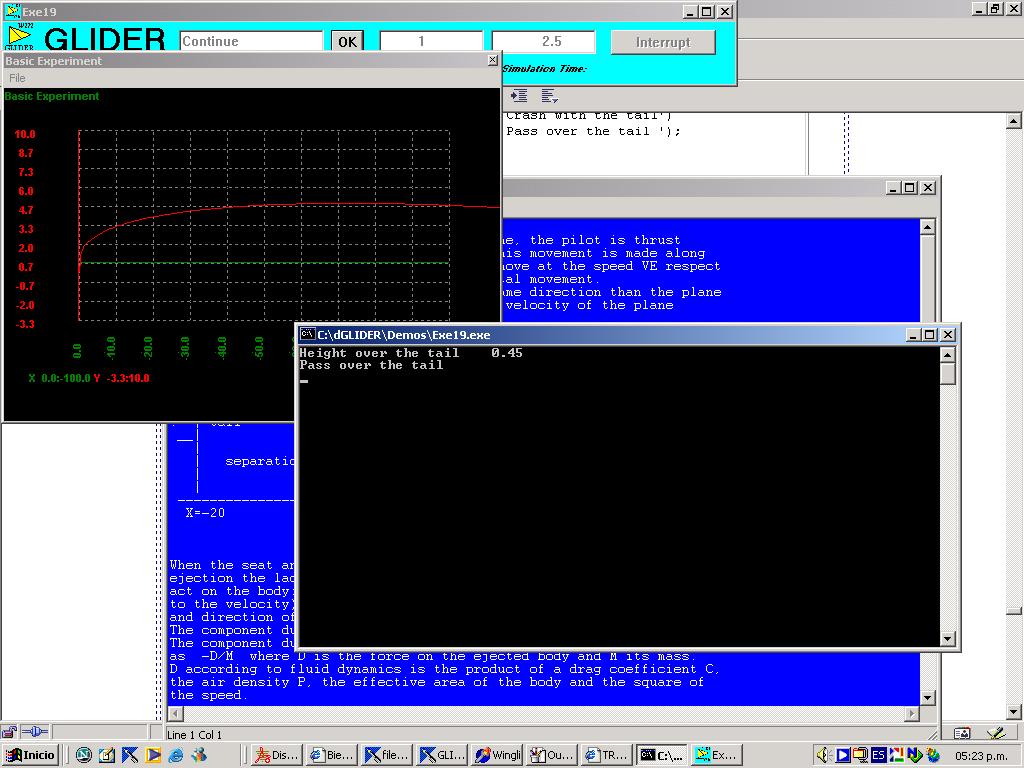Click the plug connection icon in the status bar
Screen dimensions: 1024x768
point(35,731)
